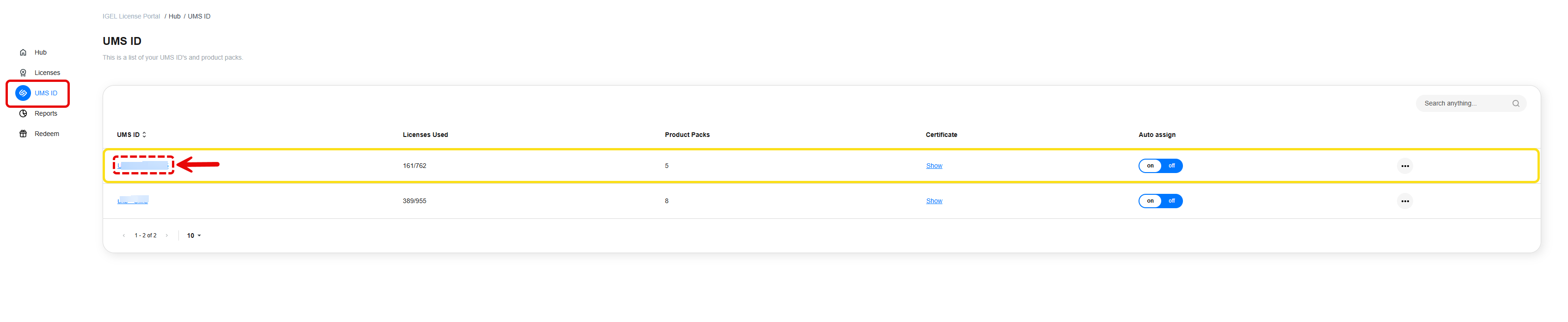Open Redeem from the sidebar menu
This screenshot has height=322, width=1568.
click(46, 134)
